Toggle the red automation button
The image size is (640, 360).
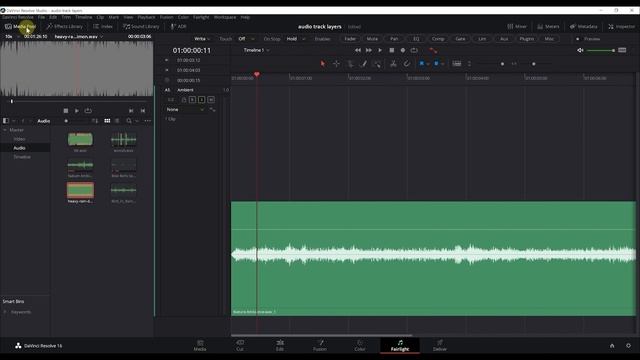pos(433,50)
